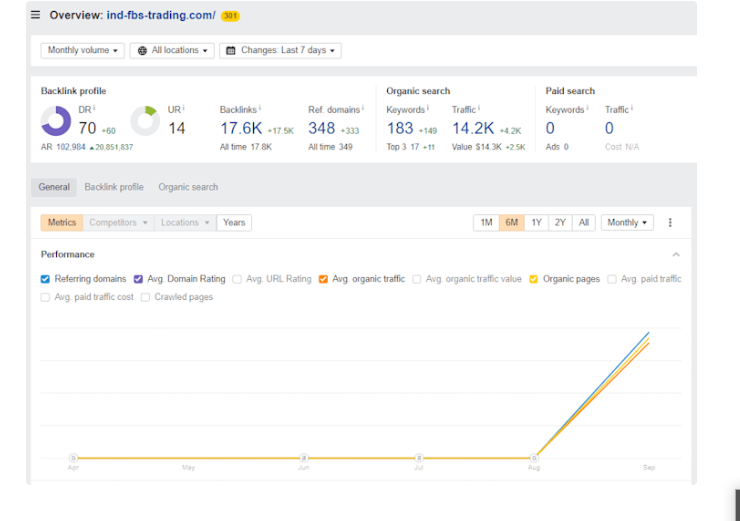Open the Locations dropdown in chart toolbar

tap(185, 223)
